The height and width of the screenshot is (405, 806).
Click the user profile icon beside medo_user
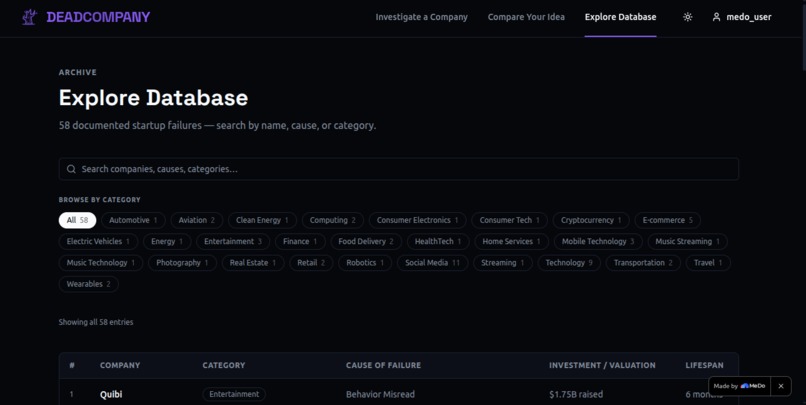coord(716,17)
